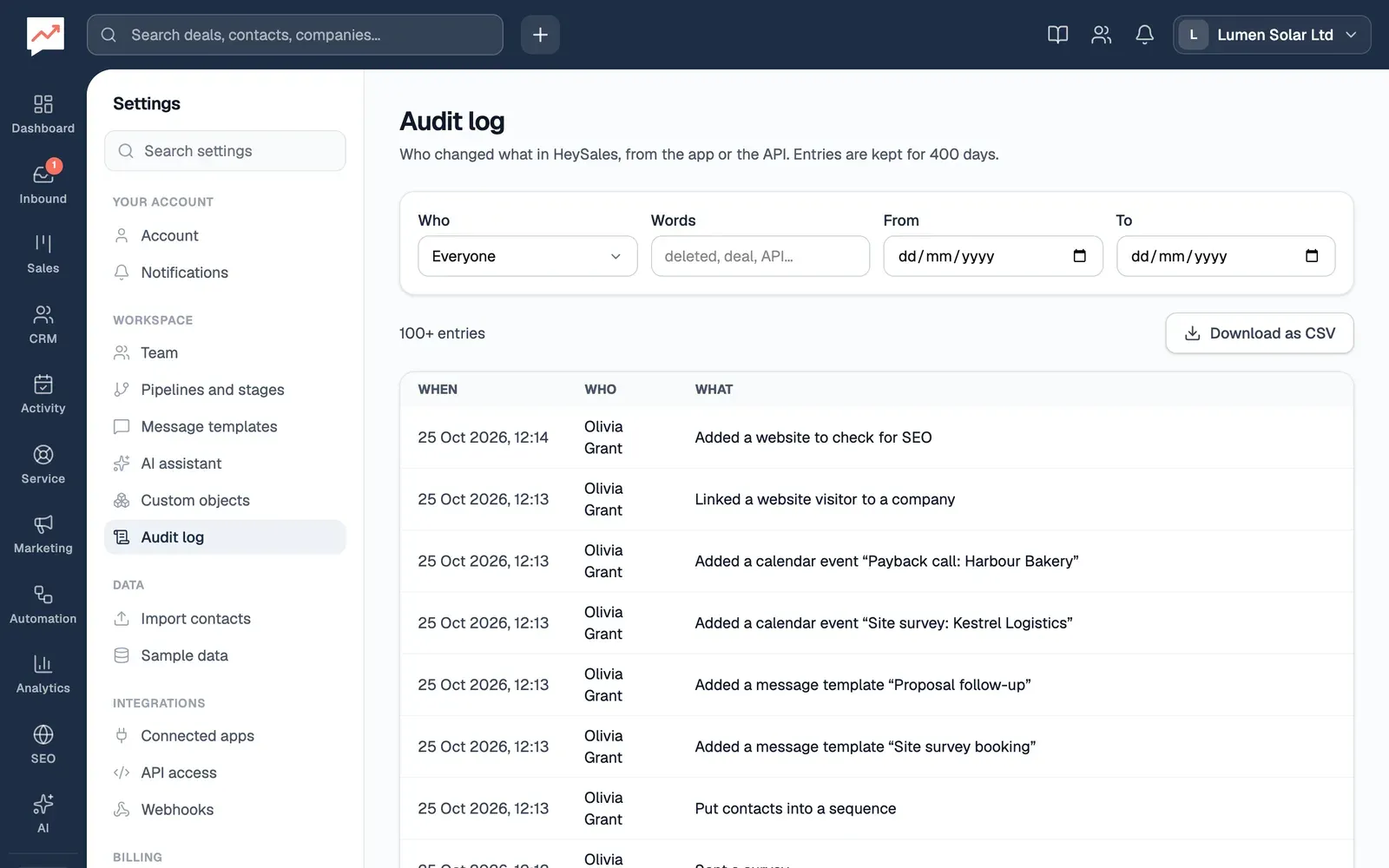Open the help docs book icon
This screenshot has width=1389, height=868.
pyautogui.click(x=1057, y=35)
